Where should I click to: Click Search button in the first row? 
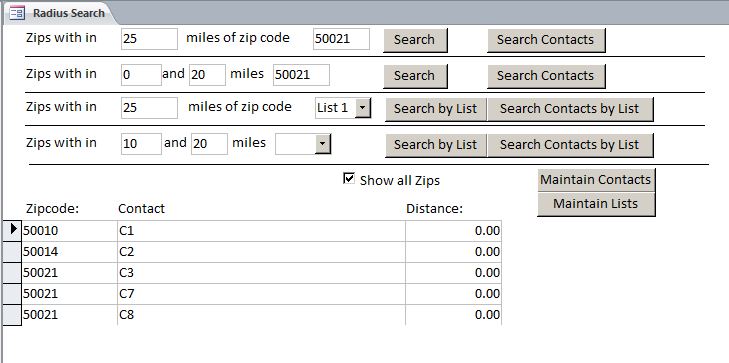(415, 40)
